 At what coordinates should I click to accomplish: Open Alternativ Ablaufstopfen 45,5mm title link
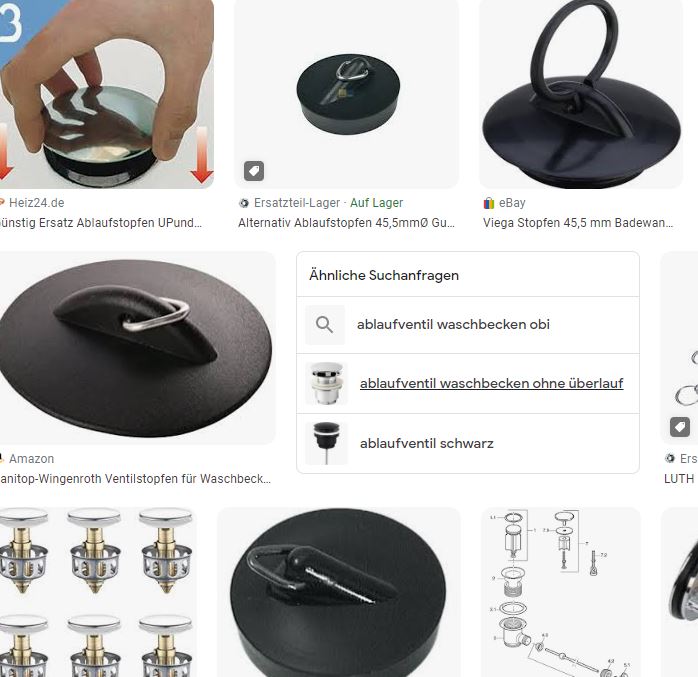(x=346, y=223)
